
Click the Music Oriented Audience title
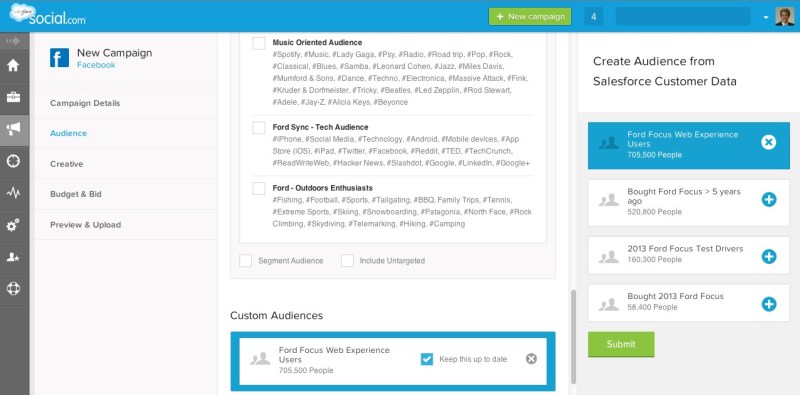coord(317,42)
